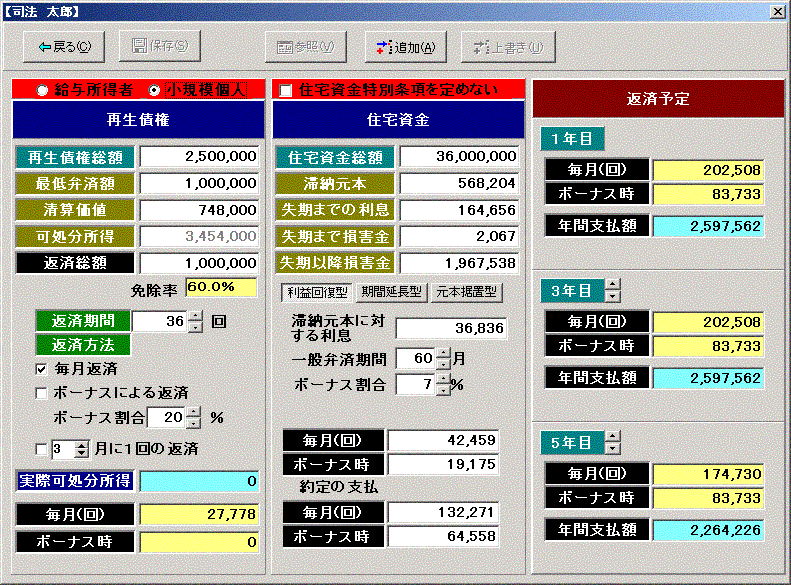Viewport: 791px width, 585px height.
Task: Click the 上書き overwrite toolbar button
Action: coord(508,47)
